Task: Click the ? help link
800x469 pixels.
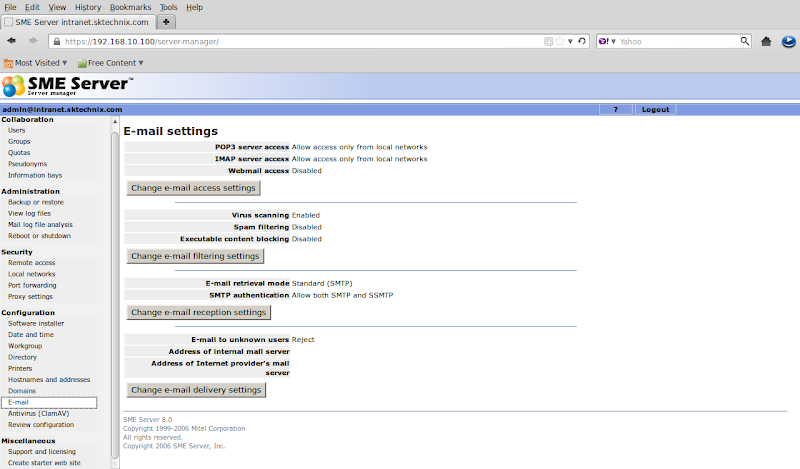Action: 615,109
